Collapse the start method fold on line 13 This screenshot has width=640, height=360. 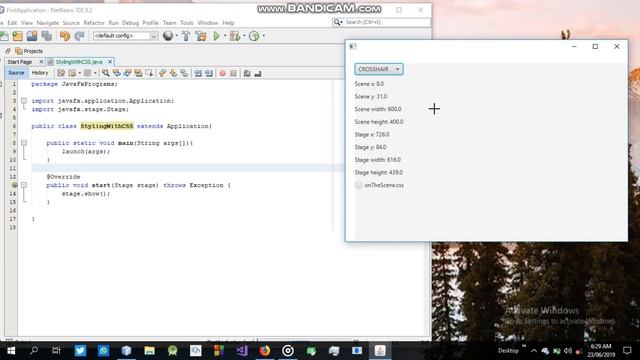[24, 185]
